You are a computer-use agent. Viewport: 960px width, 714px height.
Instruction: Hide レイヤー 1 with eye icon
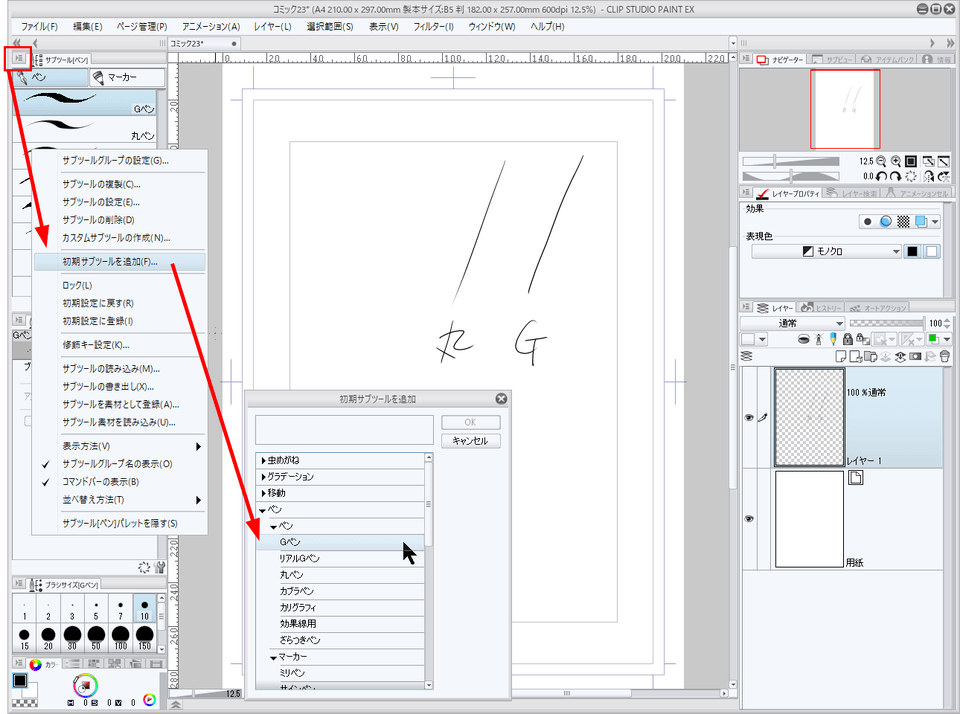coord(749,418)
